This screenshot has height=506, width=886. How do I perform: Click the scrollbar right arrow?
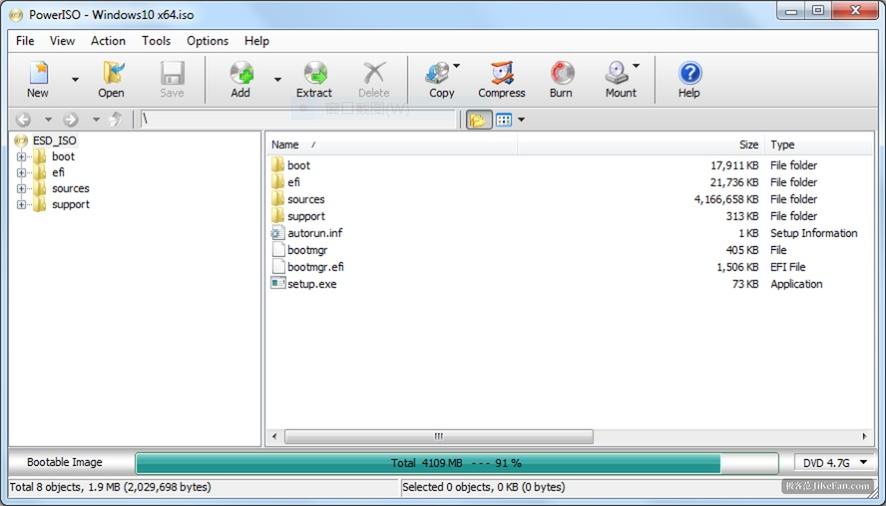click(x=864, y=436)
